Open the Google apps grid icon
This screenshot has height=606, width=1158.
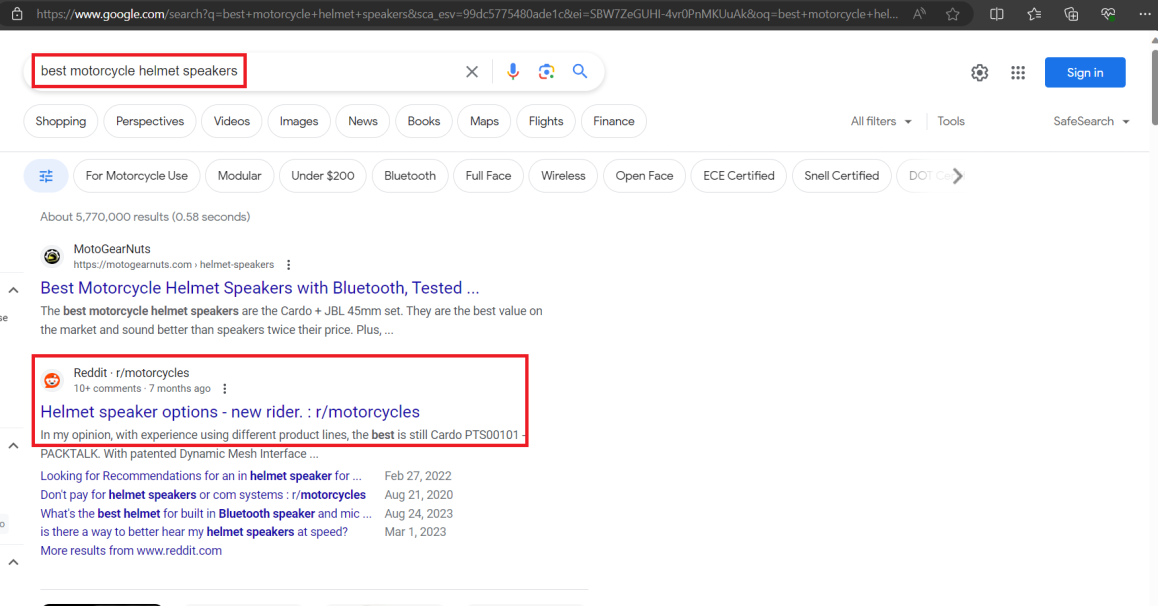click(x=1018, y=72)
